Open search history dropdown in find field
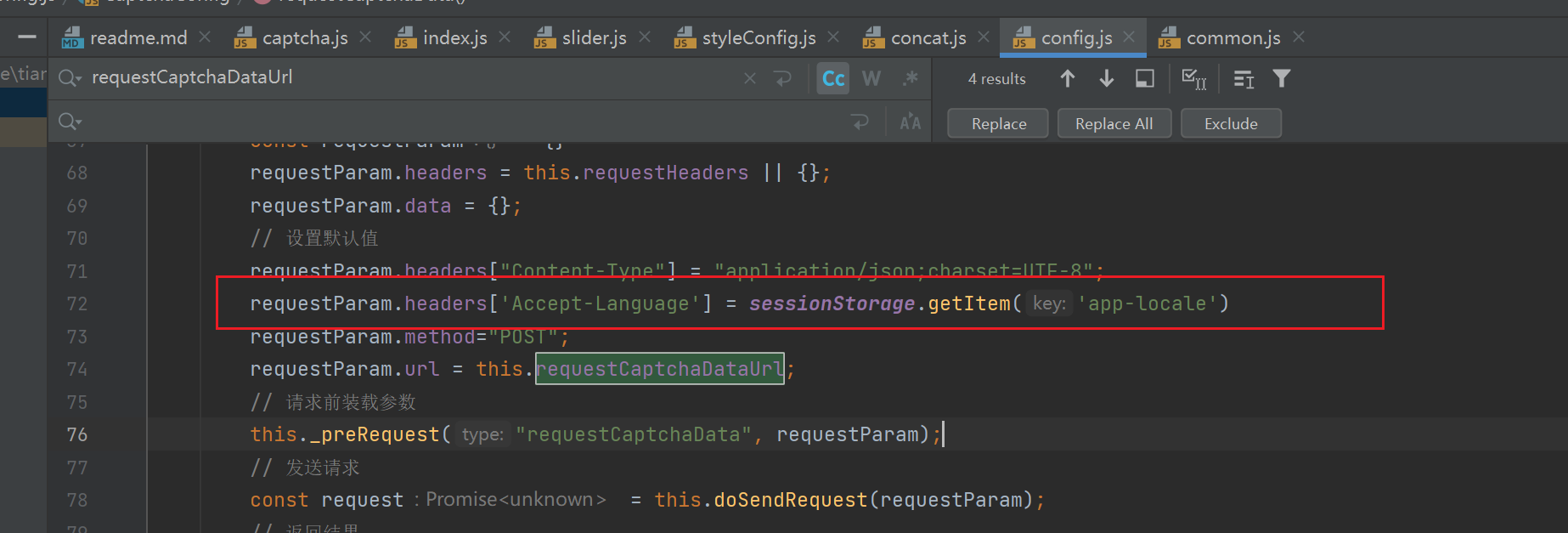This screenshot has height=533, width=1568. click(70, 79)
